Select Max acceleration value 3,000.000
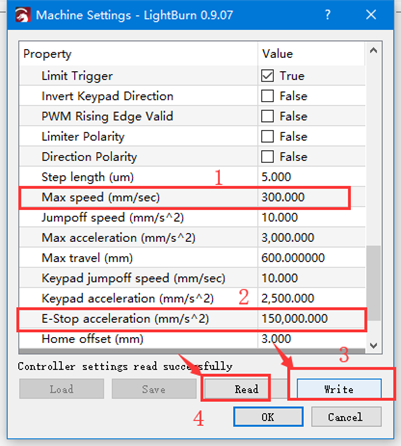Viewport: 401px width, 446px height. pos(288,238)
